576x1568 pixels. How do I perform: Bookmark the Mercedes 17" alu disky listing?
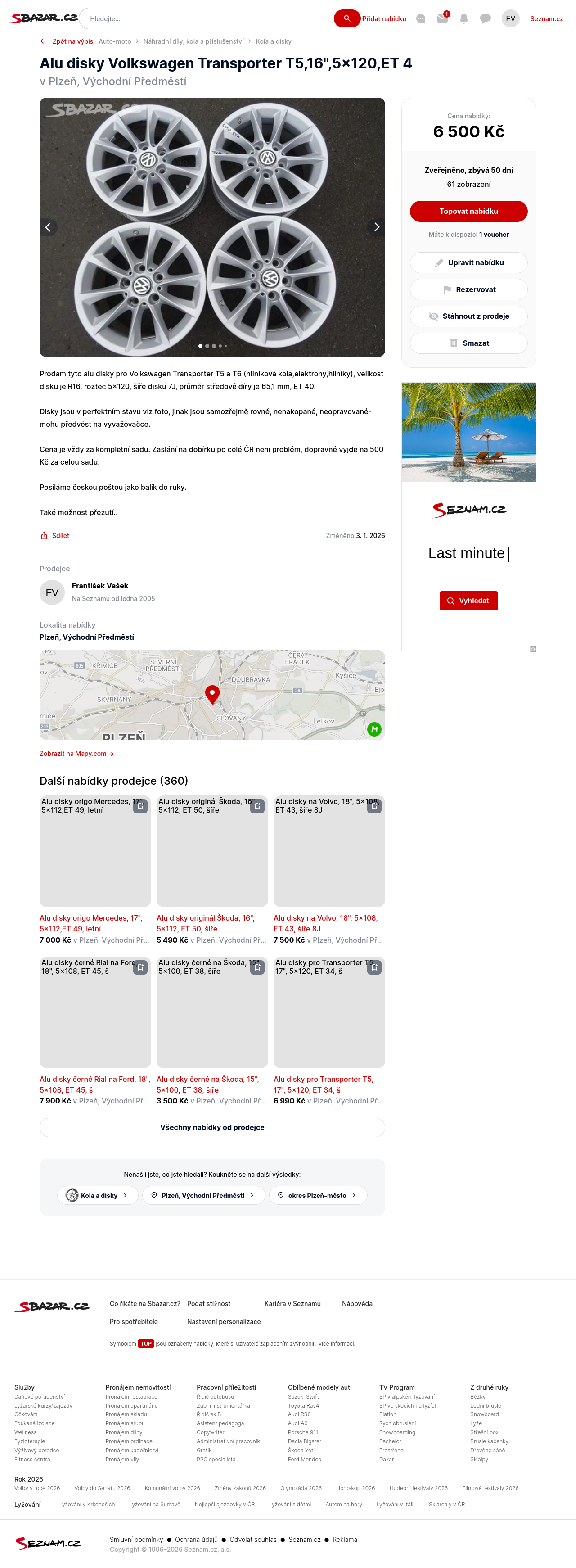140,806
